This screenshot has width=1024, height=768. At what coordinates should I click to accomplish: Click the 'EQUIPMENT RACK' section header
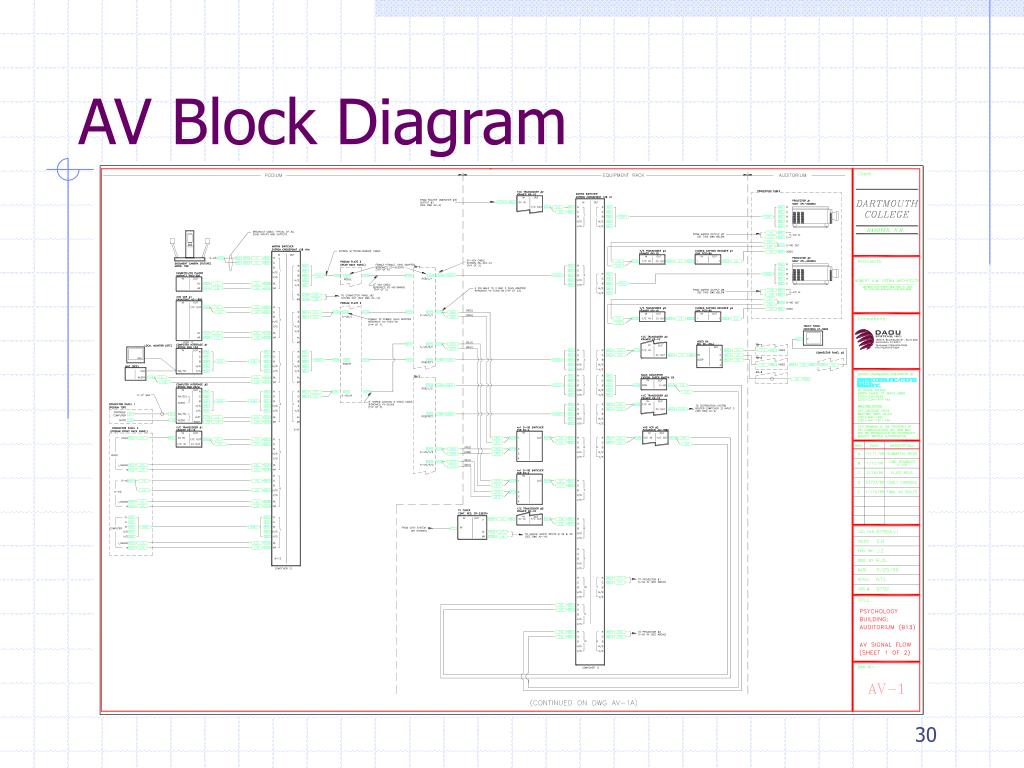pos(623,176)
